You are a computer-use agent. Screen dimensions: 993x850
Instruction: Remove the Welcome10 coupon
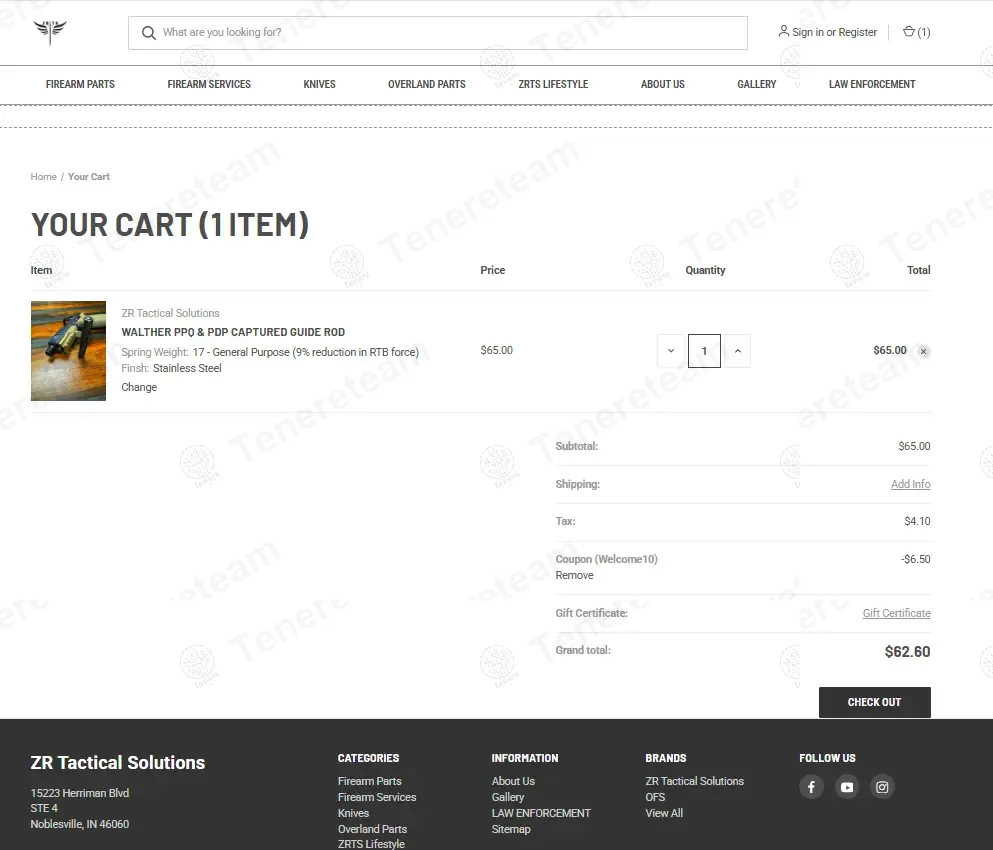[x=574, y=575]
